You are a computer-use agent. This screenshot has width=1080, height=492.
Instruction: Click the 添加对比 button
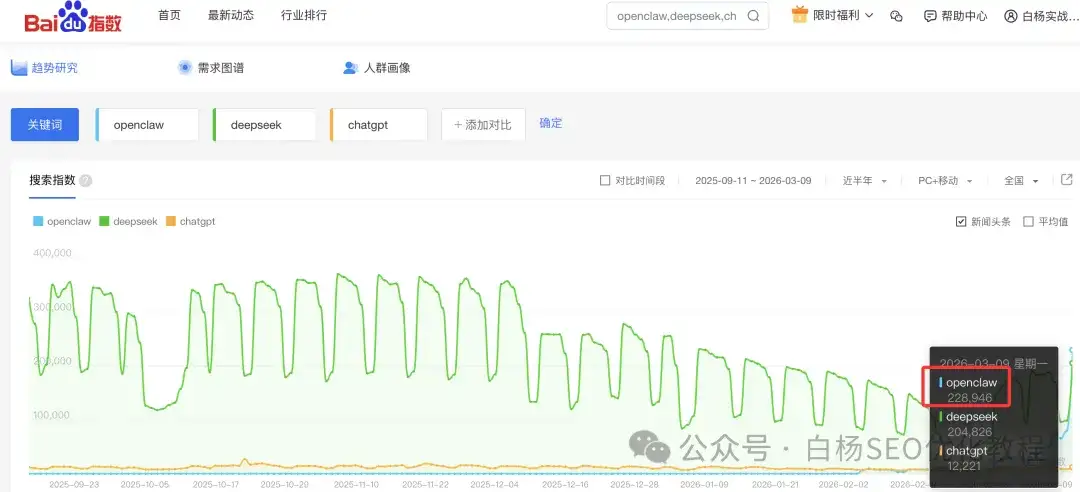click(x=483, y=125)
